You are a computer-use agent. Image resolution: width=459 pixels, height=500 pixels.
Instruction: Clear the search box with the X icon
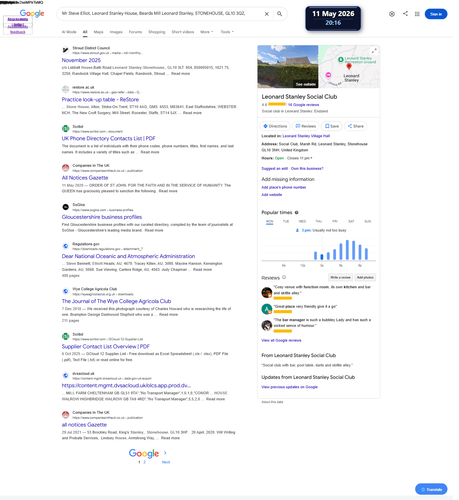267,14
